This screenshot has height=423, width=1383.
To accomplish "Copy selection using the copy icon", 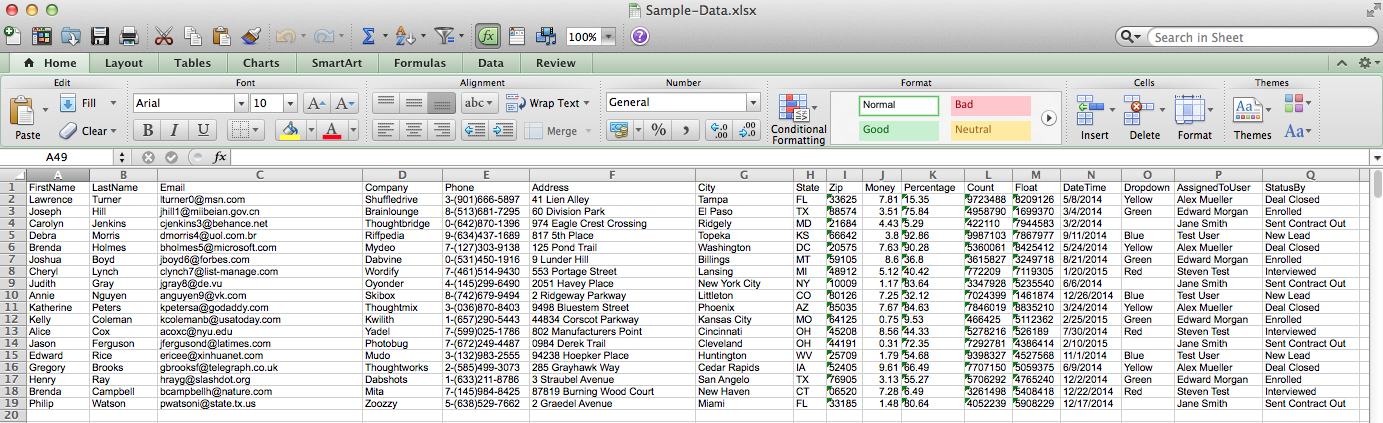I will point(193,36).
